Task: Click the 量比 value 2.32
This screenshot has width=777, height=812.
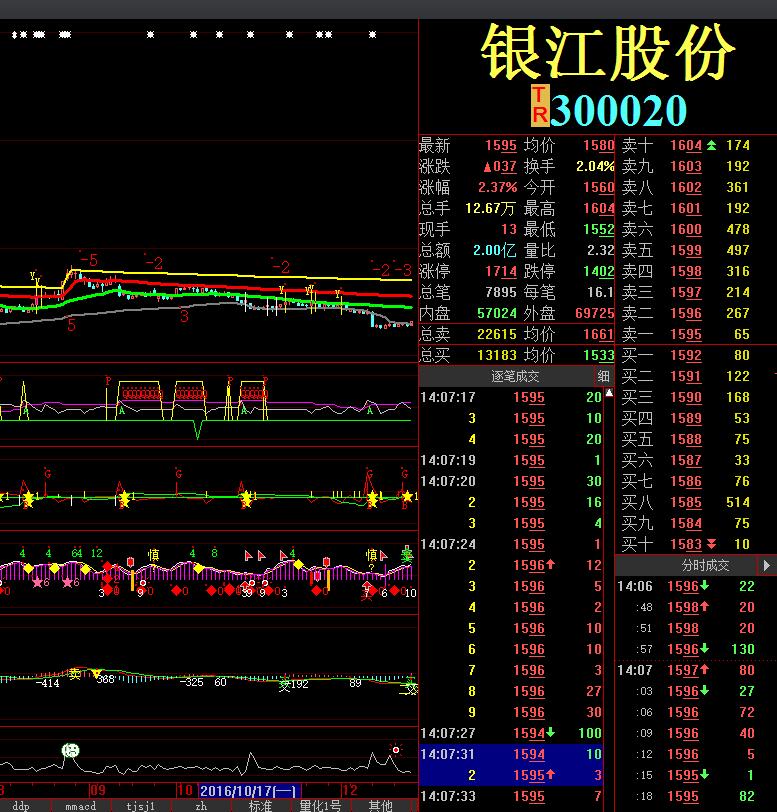Action: coord(600,251)
